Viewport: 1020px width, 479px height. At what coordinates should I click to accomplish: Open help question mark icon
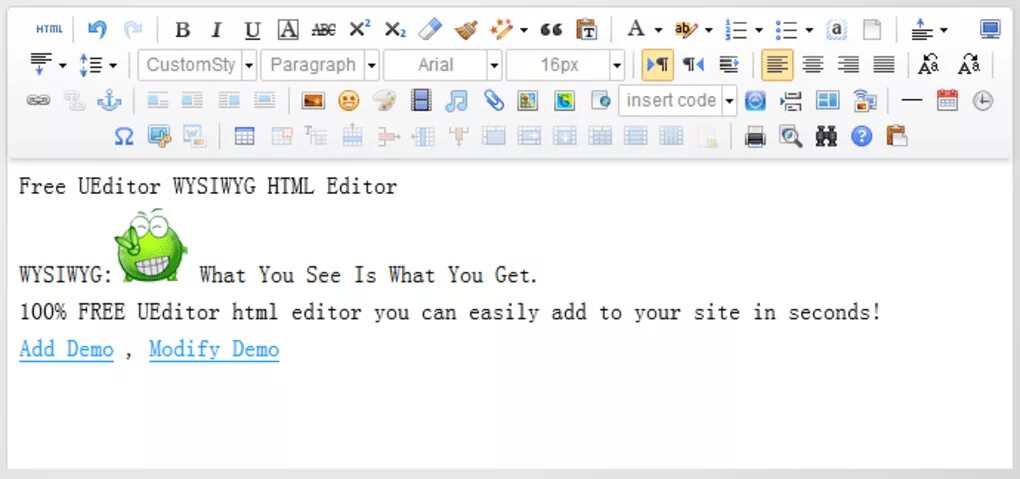pos(861,136)
